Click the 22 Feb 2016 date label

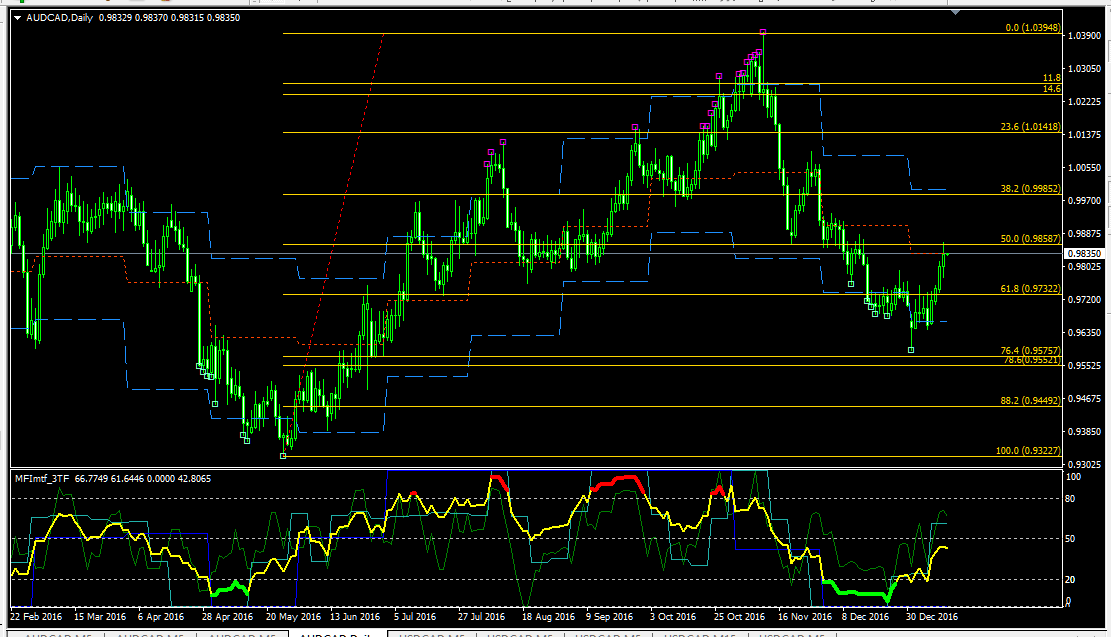(36, 616)
